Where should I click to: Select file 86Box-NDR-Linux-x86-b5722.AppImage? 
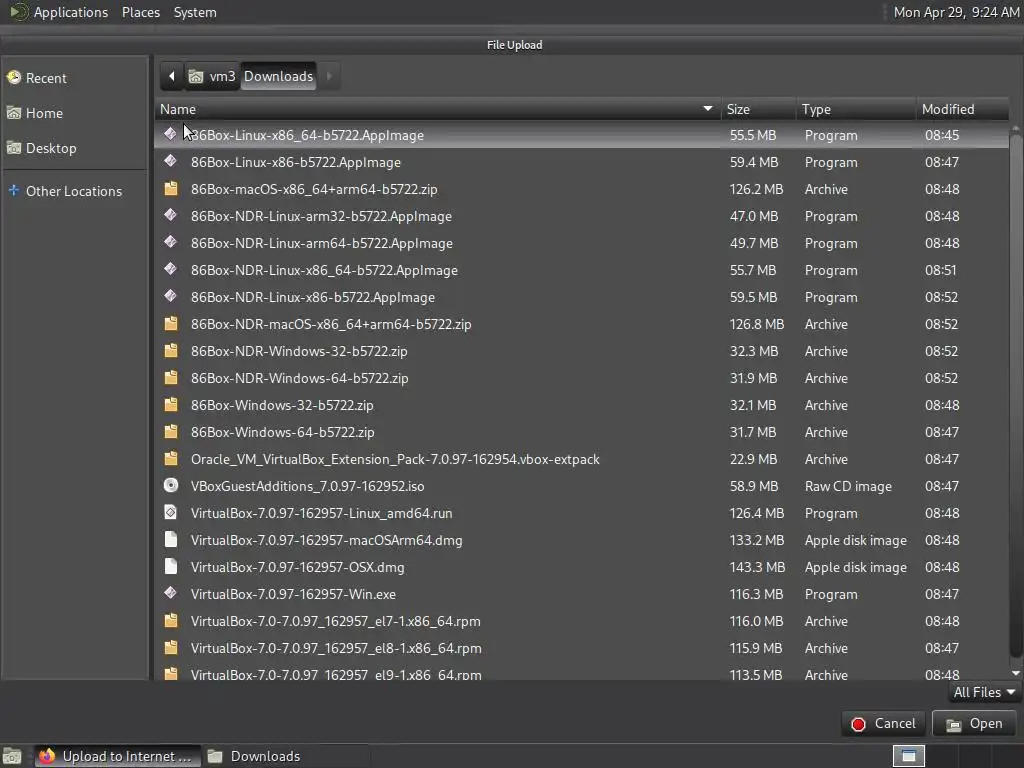pos(581,296)
